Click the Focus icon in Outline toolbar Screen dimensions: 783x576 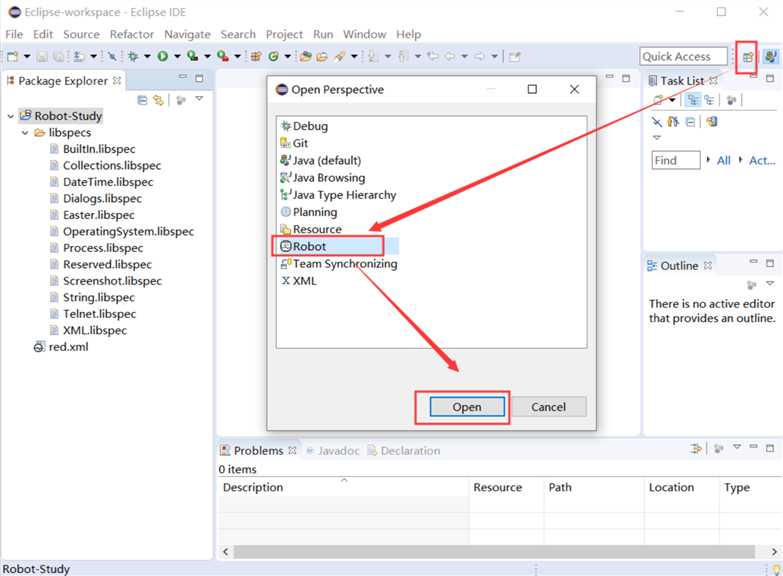pyautogui.click(x=752, y=285)
